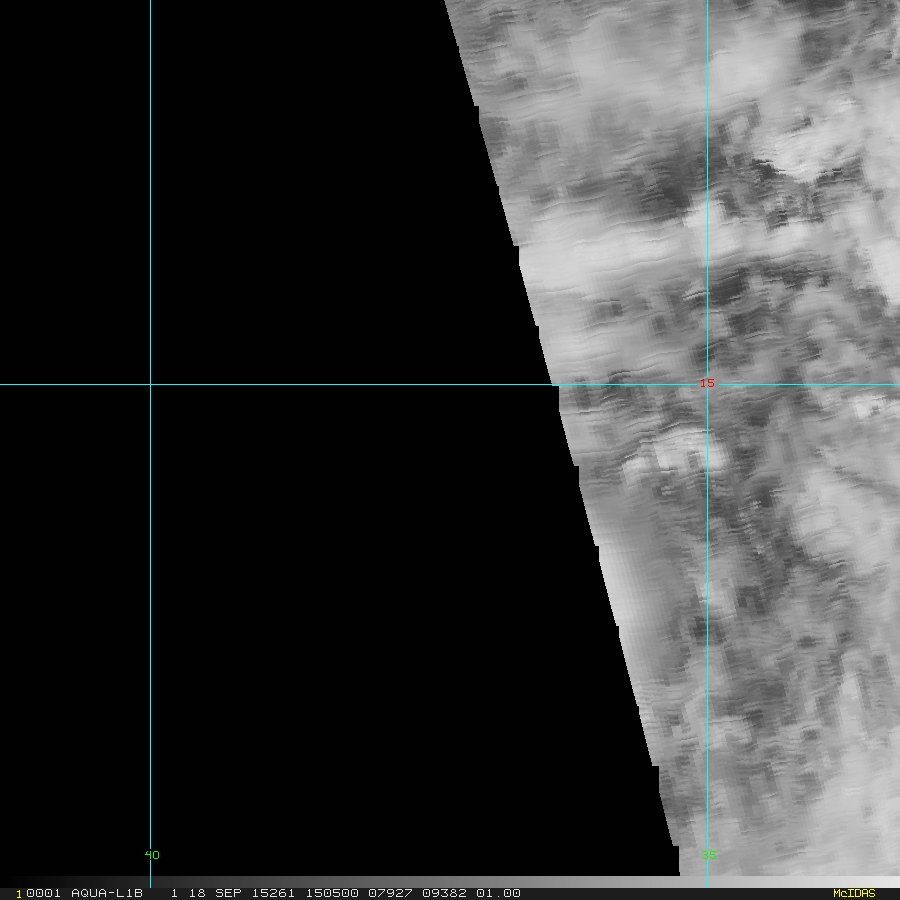
Task: Select the AQUA-L1B satellite name text
Action: click(x=107, y=893)
